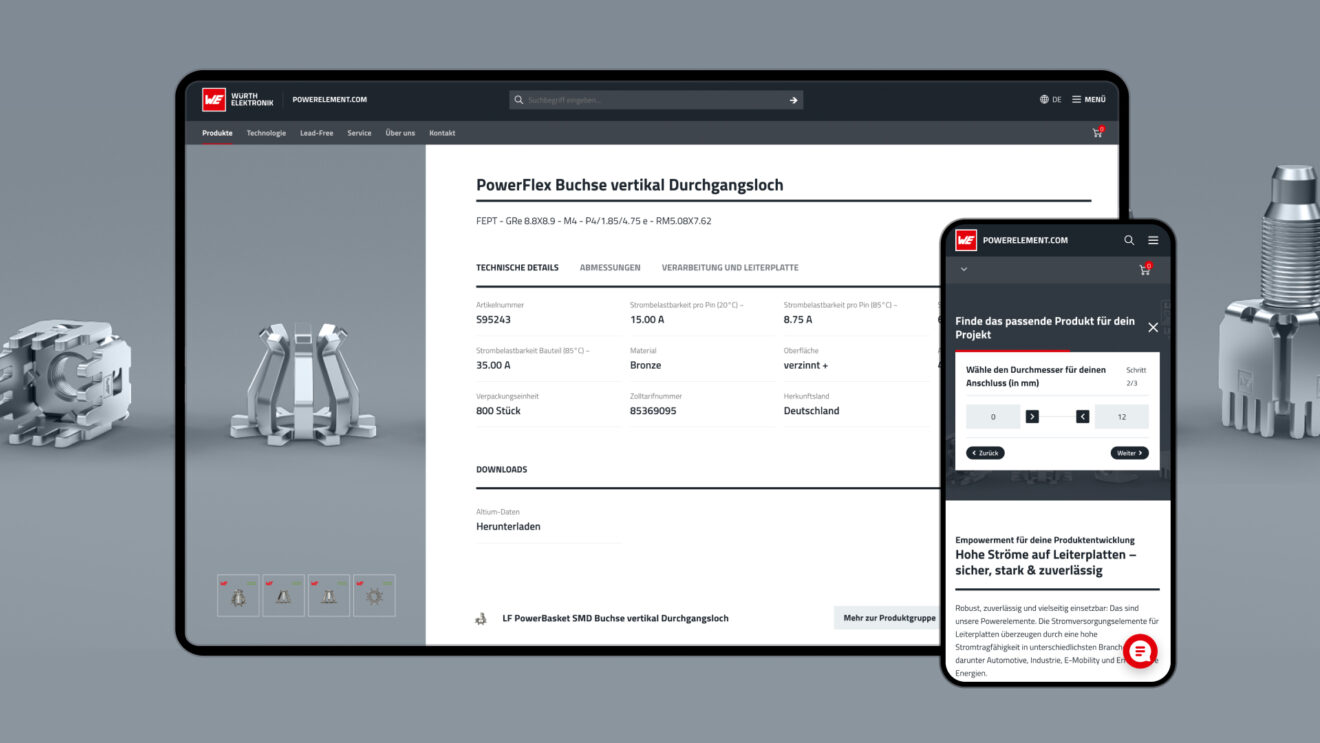This screenshot has width=1320, height=743.
Task: Click the heading PowerFlex Buchse vertikal Durchgangsloch
Action: [x=630, y=185]
